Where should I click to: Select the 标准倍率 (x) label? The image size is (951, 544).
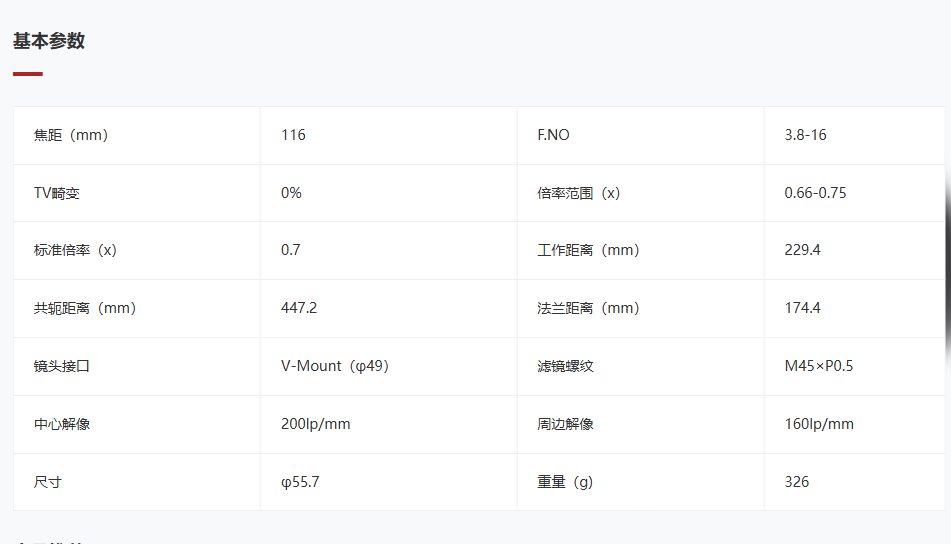(x=75, y=250)
